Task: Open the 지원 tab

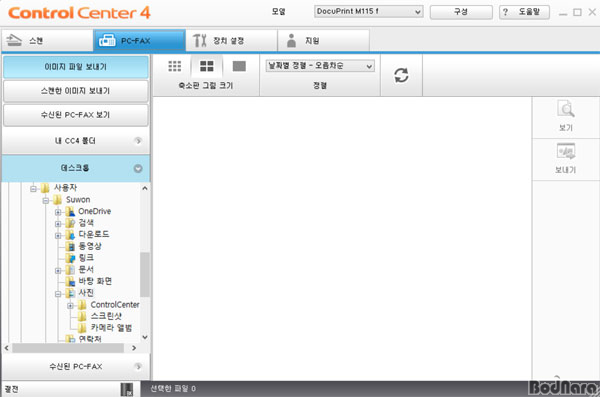Action: pyautogui.click(x=324, y=40)
